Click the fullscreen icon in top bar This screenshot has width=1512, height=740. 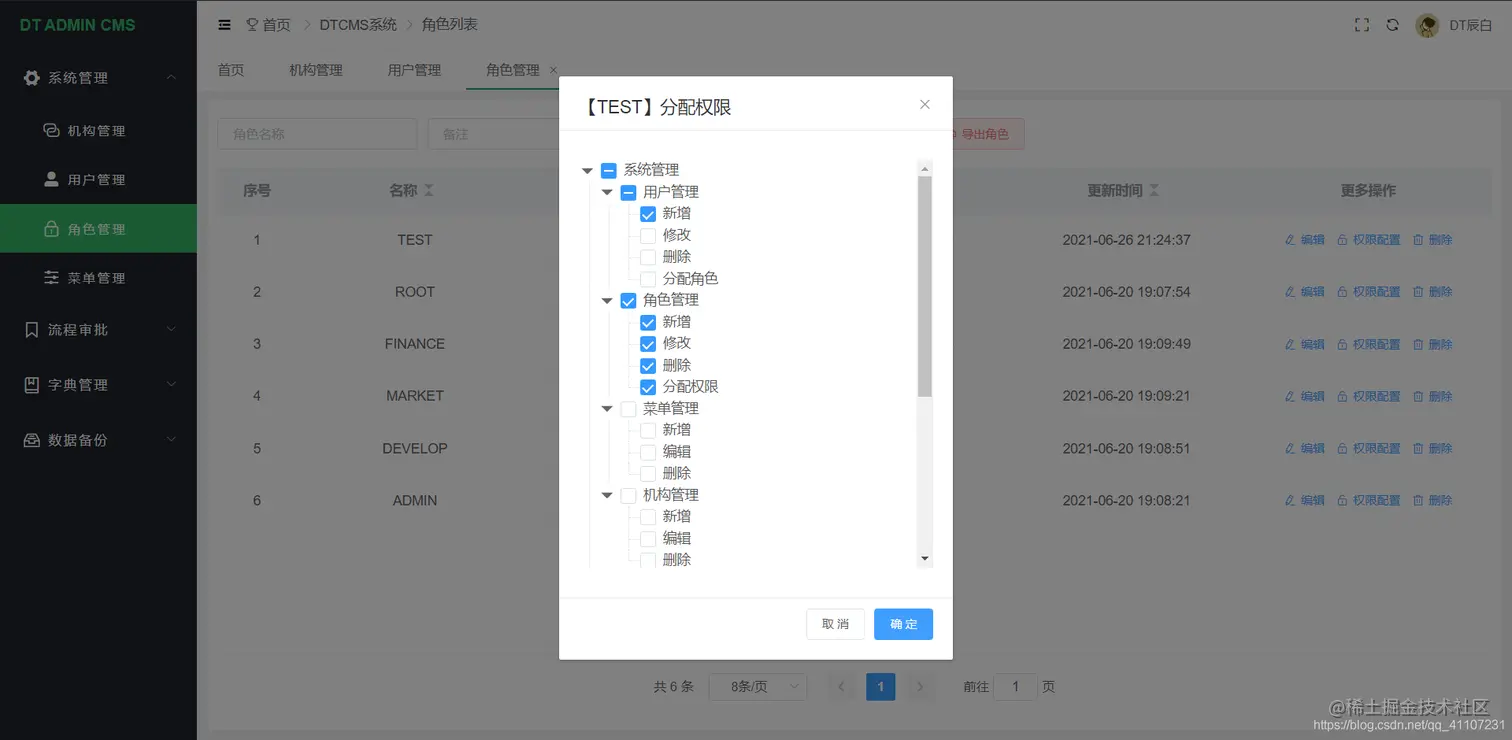pyautogui.click(x=1361, y=25)
